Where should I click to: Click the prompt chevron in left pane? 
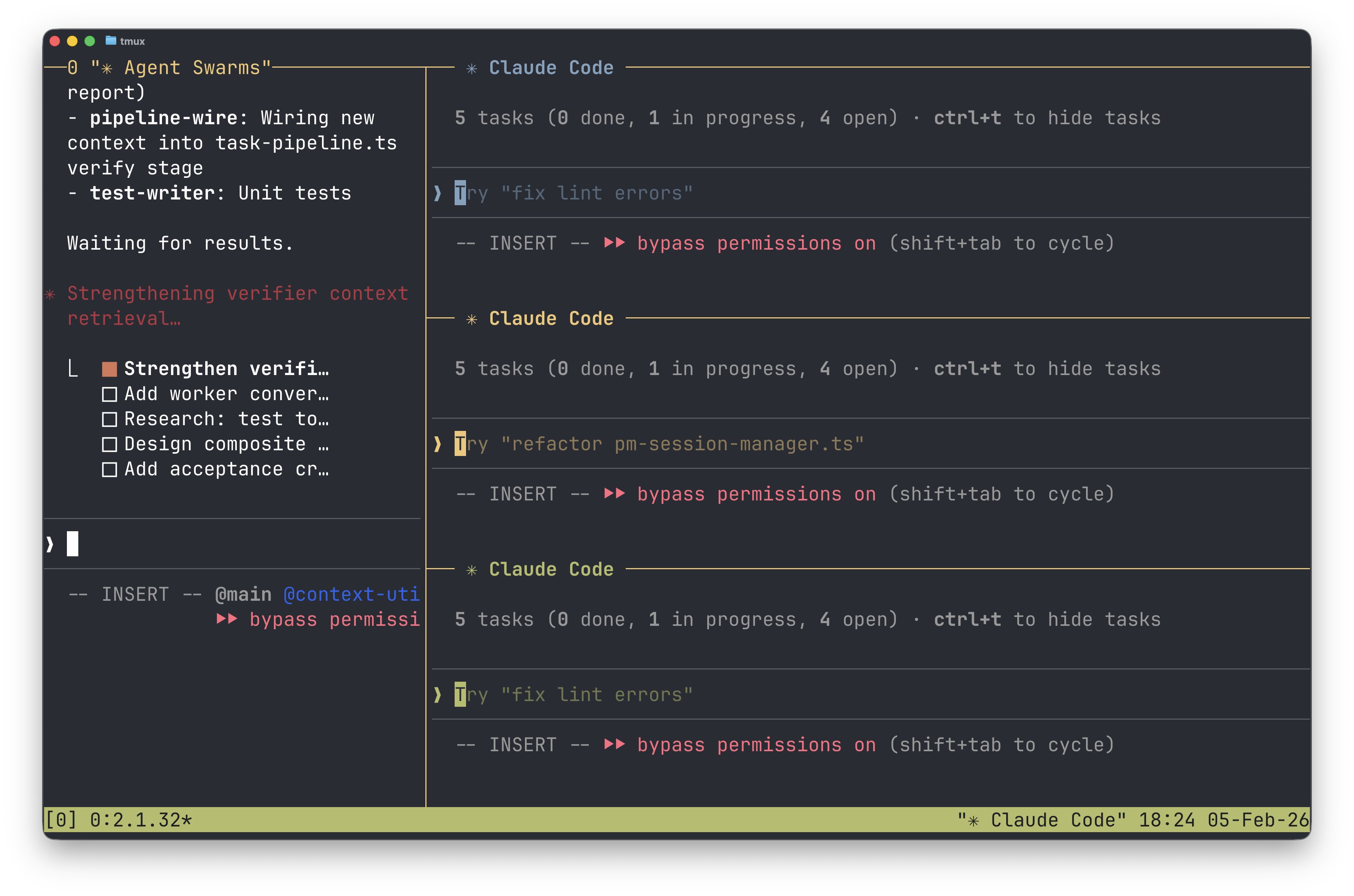click(50, 544)
